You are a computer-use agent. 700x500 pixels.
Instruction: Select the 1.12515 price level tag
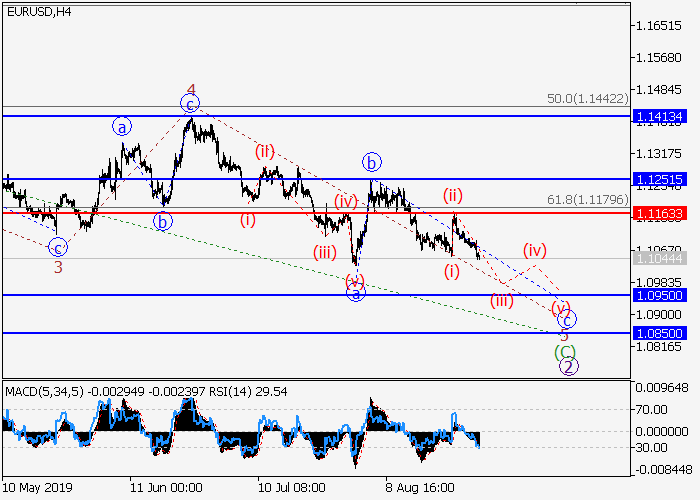659,179
